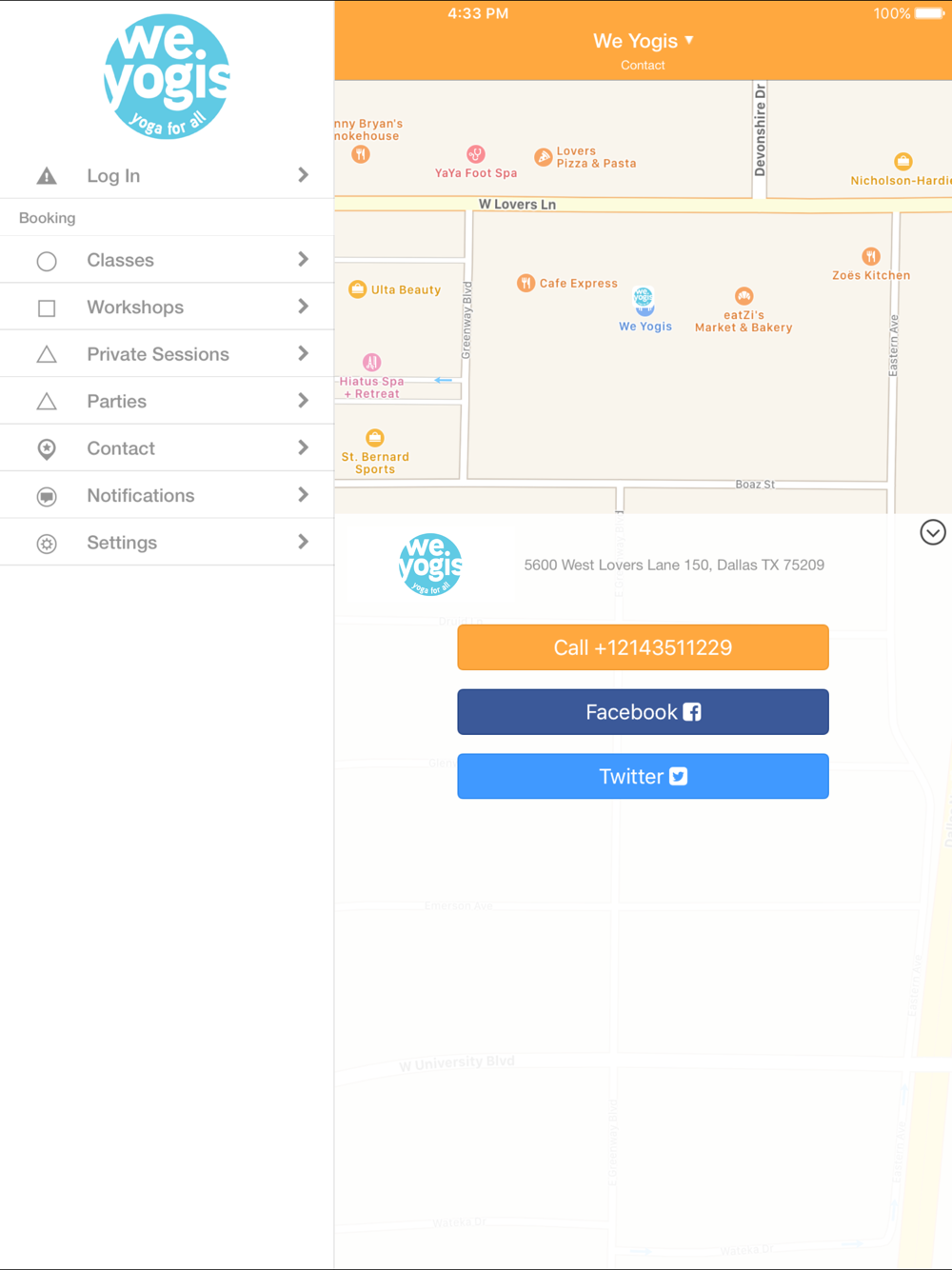This screenshot has width=952, height=1270.
Task: Select the We Yogis map pin
Action: pos(645,301)
